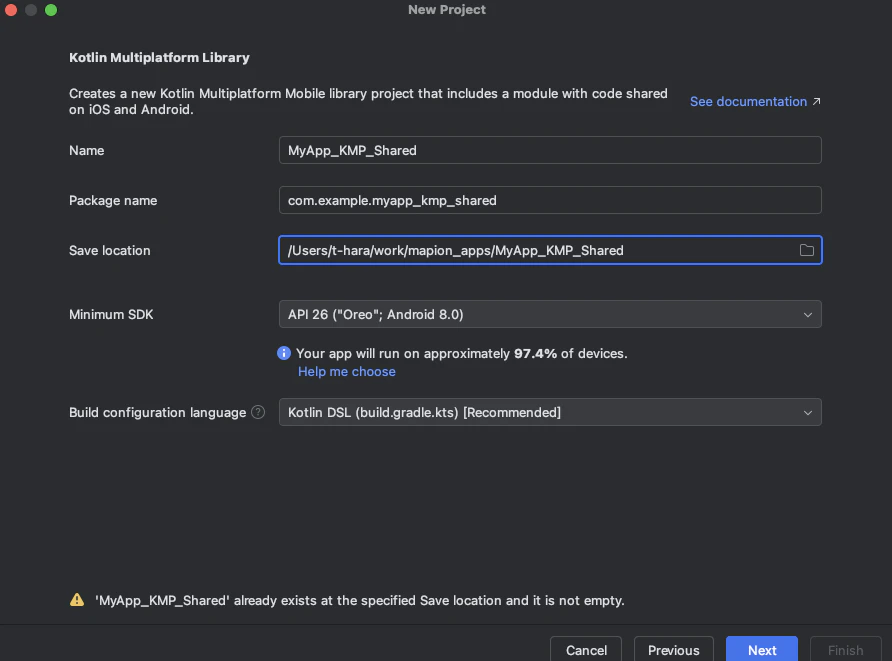Viewport: 892px width, 661px height.
Task: Proceed with the Next button
Action: 762,650
